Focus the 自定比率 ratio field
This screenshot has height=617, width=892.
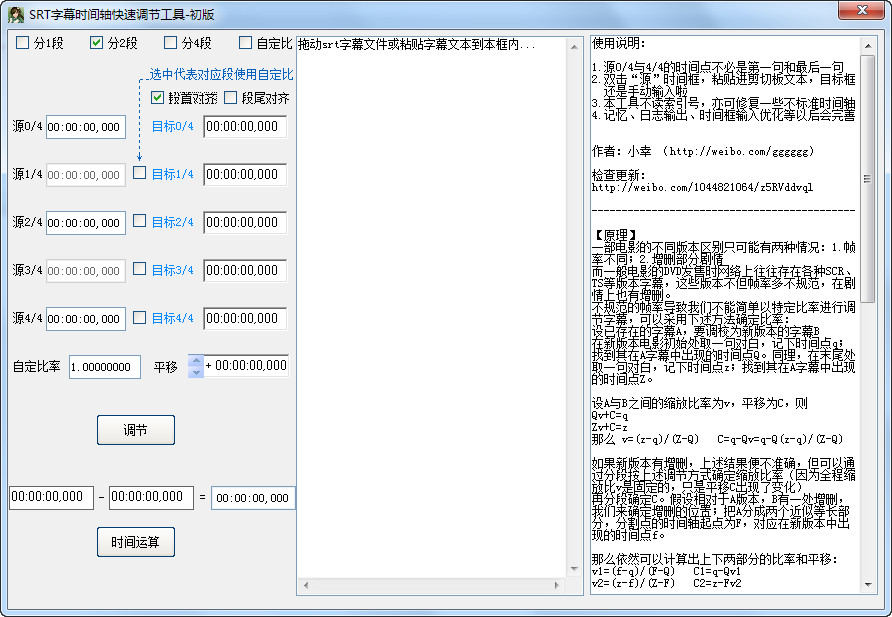tap(105, 367)
